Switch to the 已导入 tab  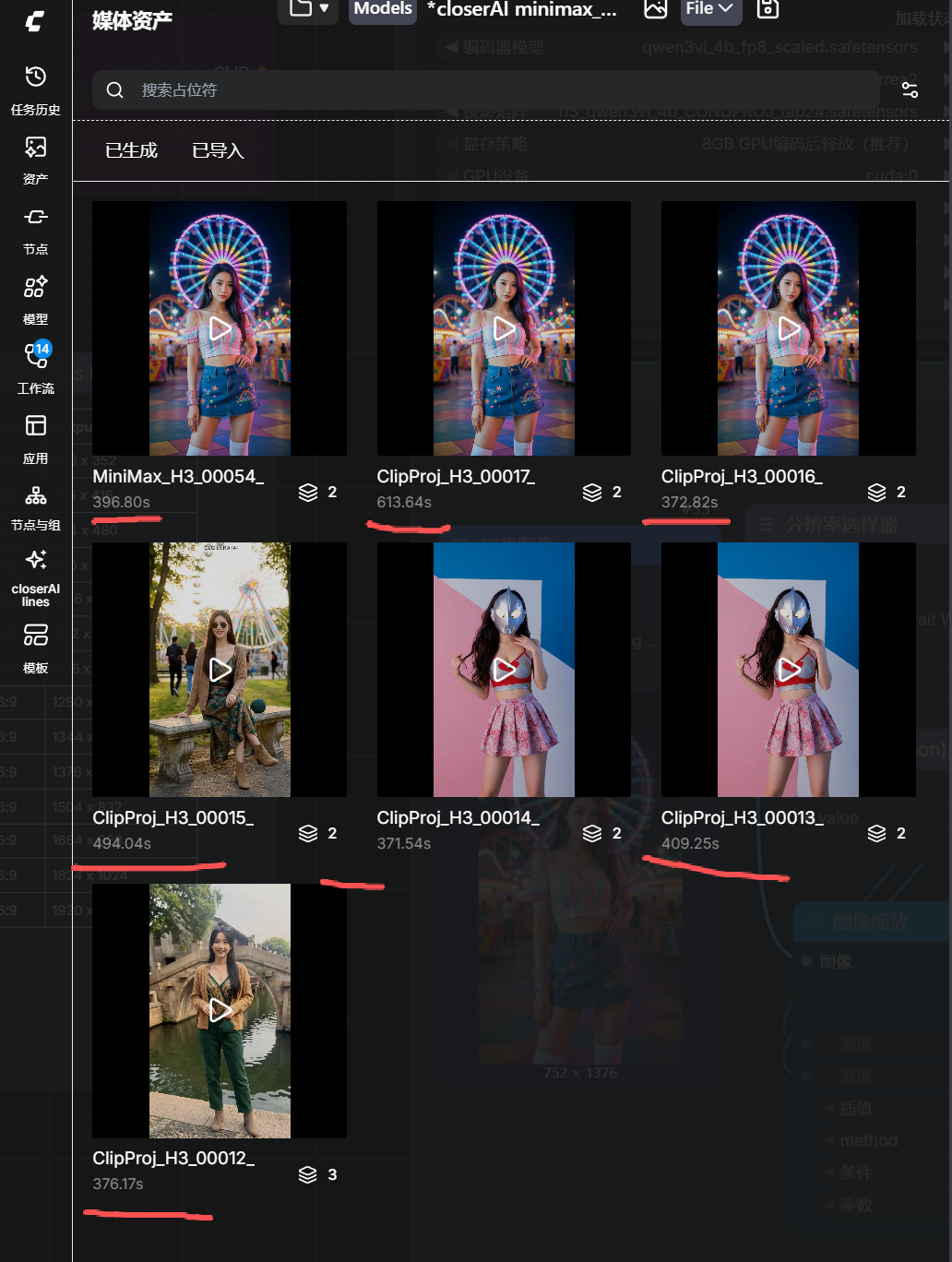pos(218,150)
